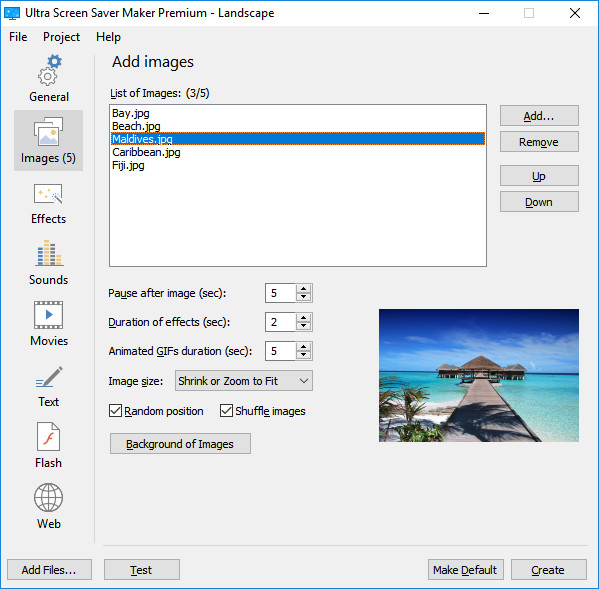Viewport: 599px width, 589px height.
Task: Expand the Image size dropdown
Action: tap(244, 381)
